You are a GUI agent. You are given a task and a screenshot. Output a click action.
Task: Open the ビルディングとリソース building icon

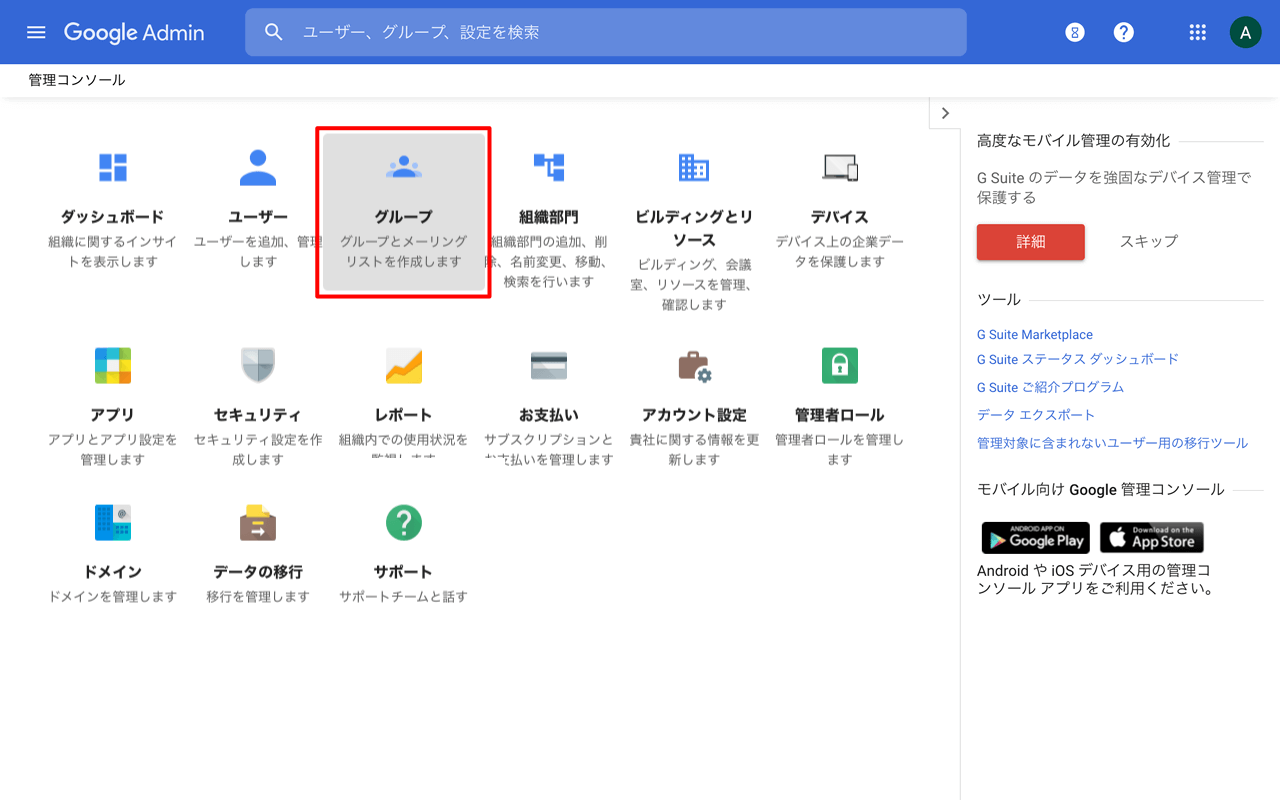pos(694,167)
